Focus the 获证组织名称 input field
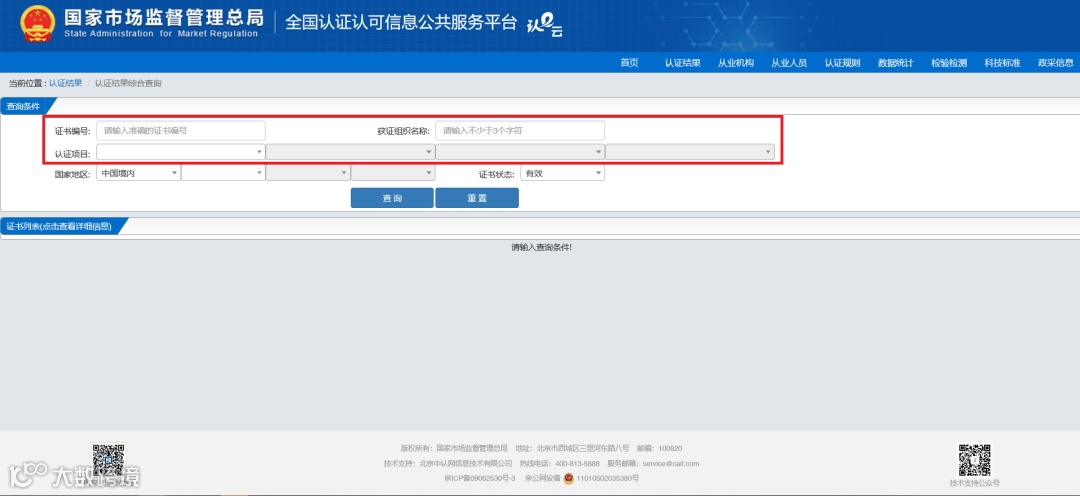 click(x=520, y=130)
